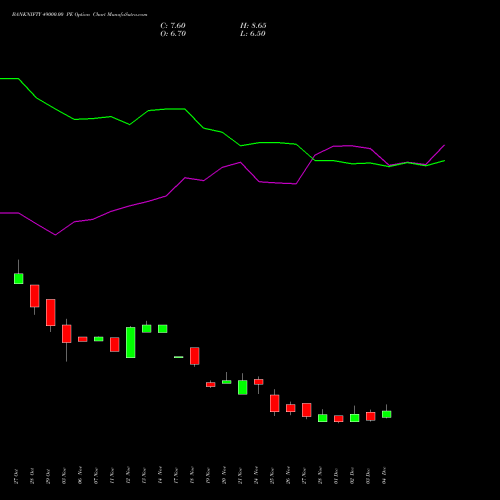Screen dimensions: 500x500
Task: Select the high value H: 8.65
Action: tap(253, 26)
